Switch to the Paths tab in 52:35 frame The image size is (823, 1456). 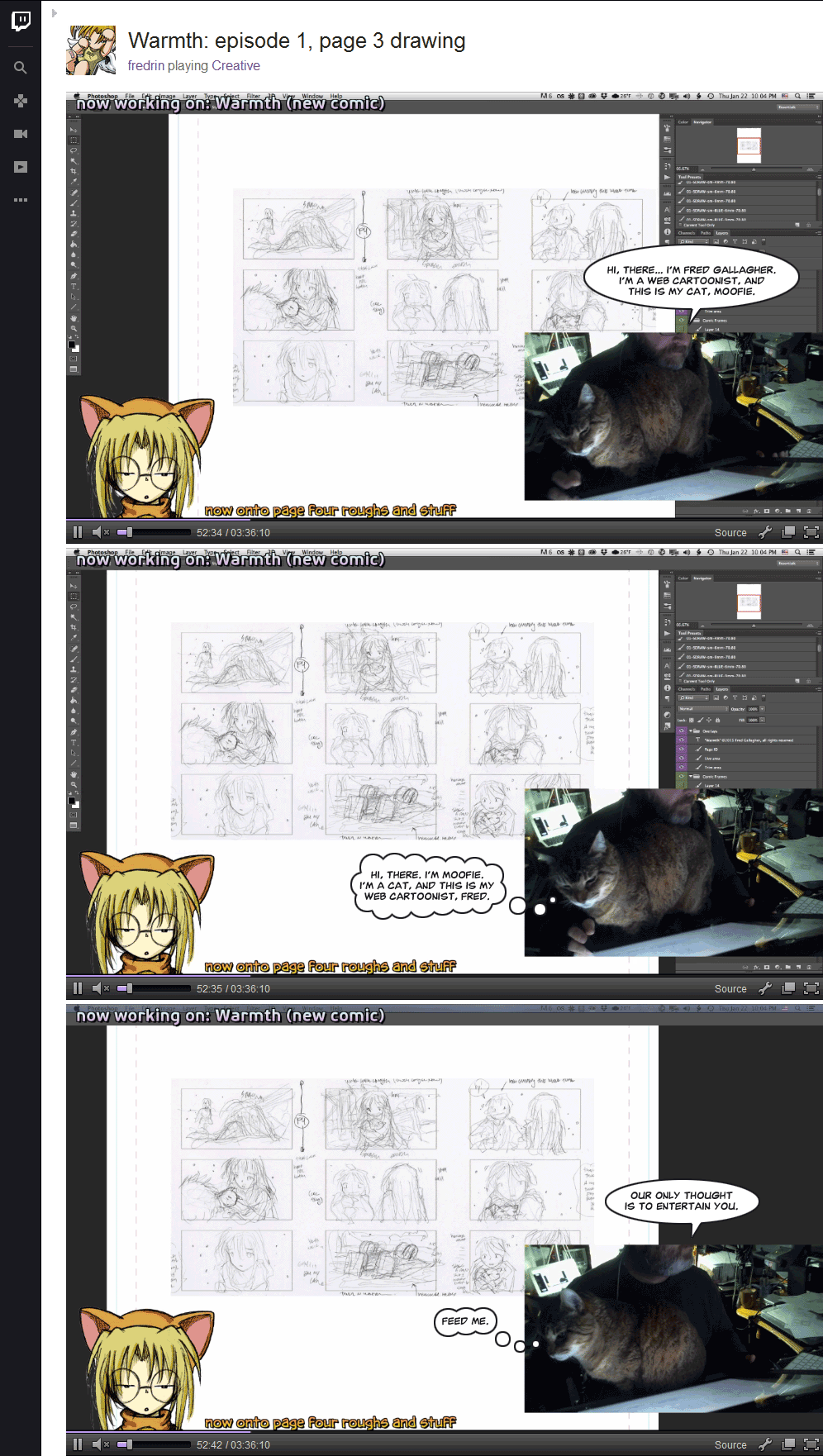tap(706, 689)
